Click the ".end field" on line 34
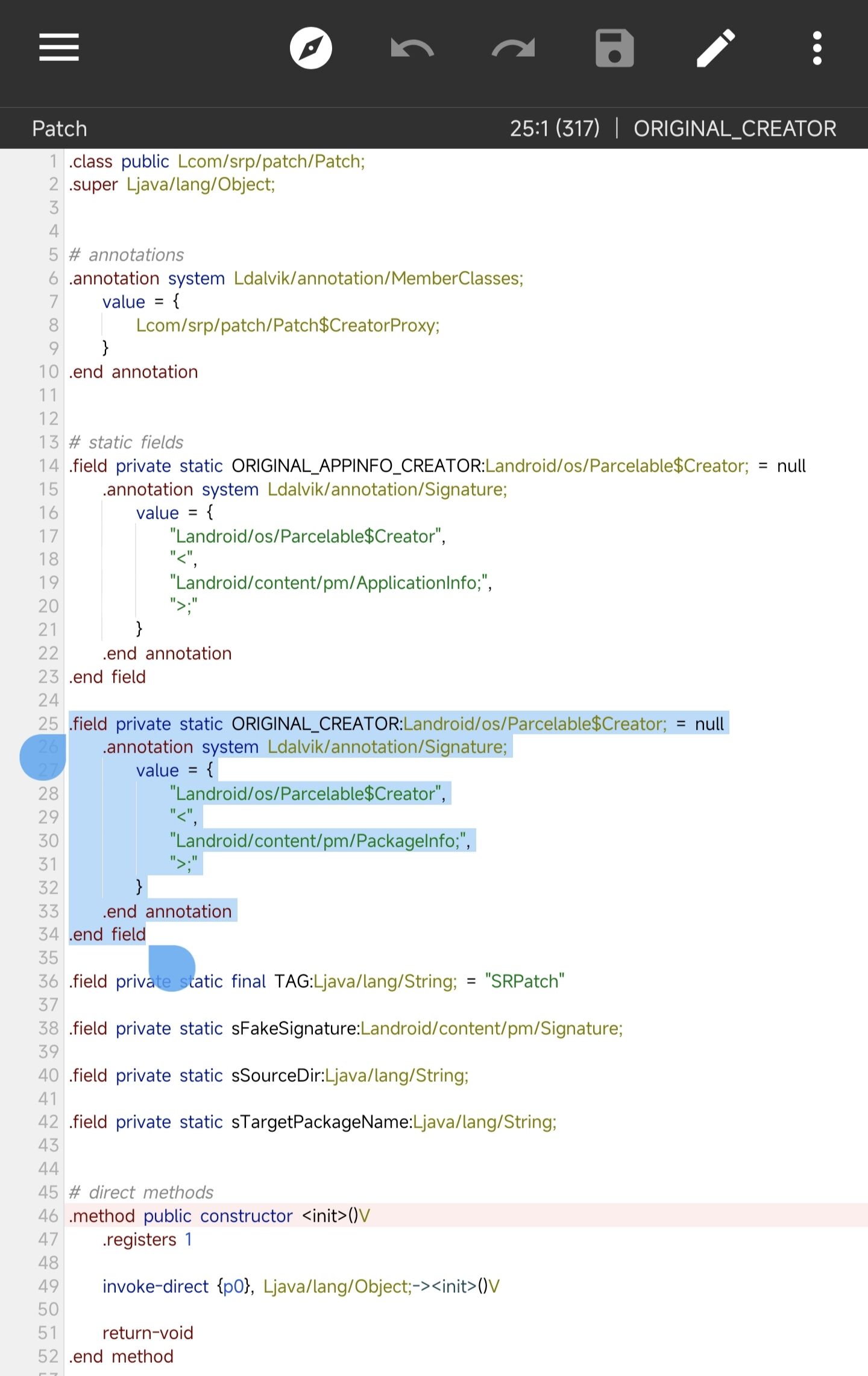 tap(107, 935)
